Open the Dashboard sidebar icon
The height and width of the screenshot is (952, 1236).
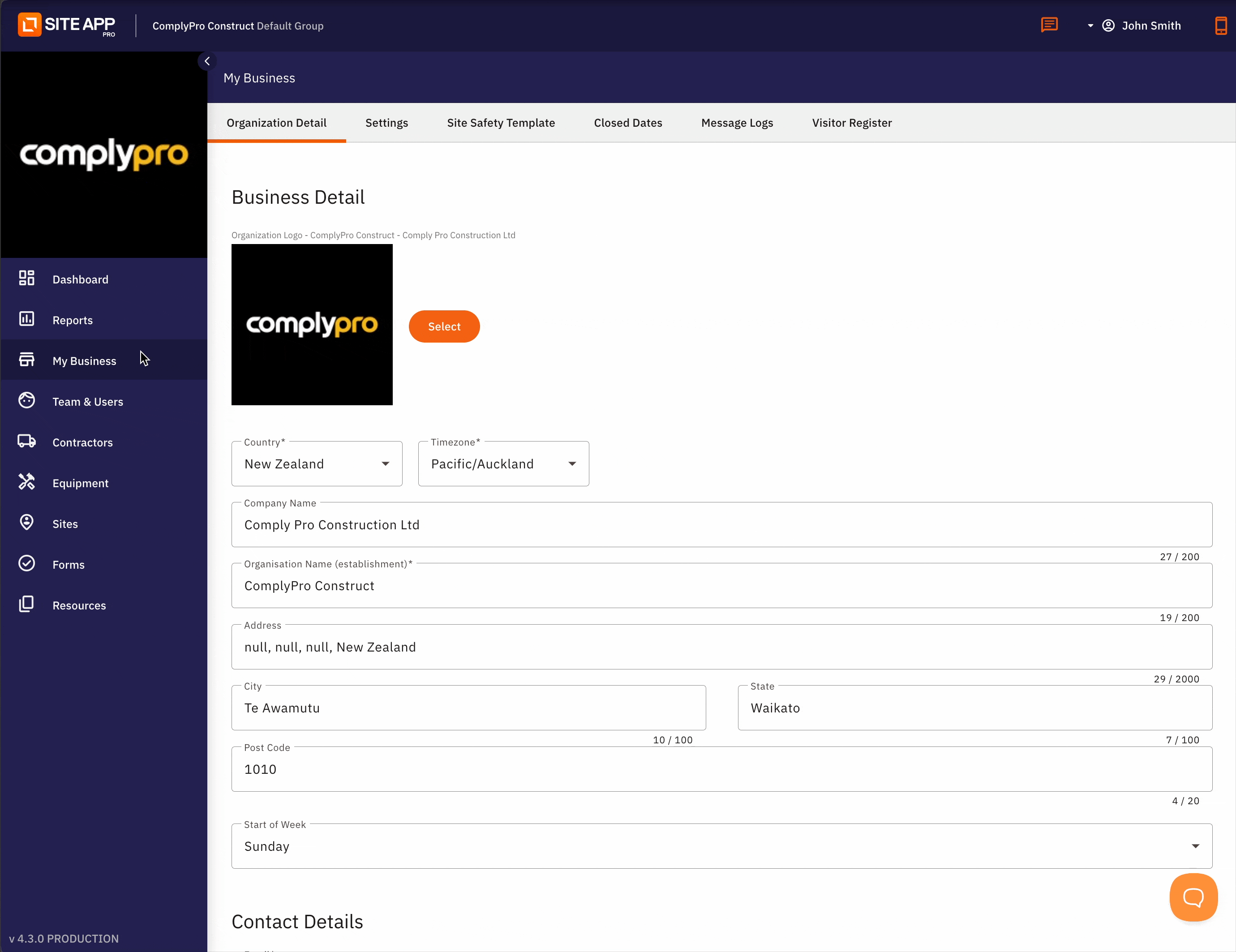pos(26,278)
